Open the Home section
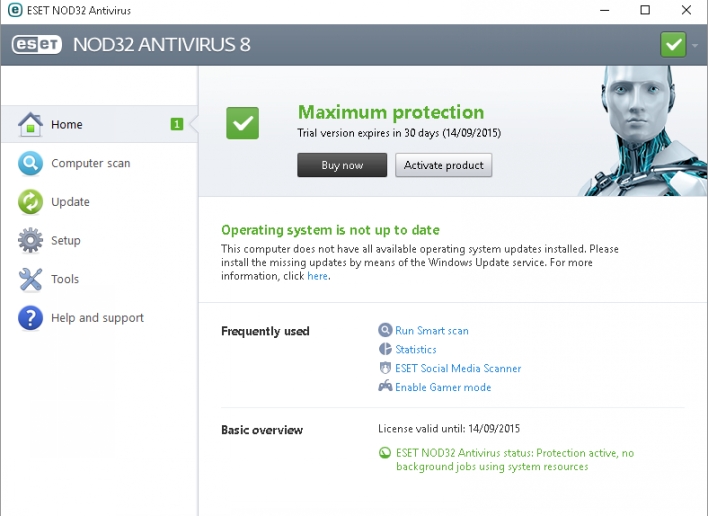 point(99,124)
